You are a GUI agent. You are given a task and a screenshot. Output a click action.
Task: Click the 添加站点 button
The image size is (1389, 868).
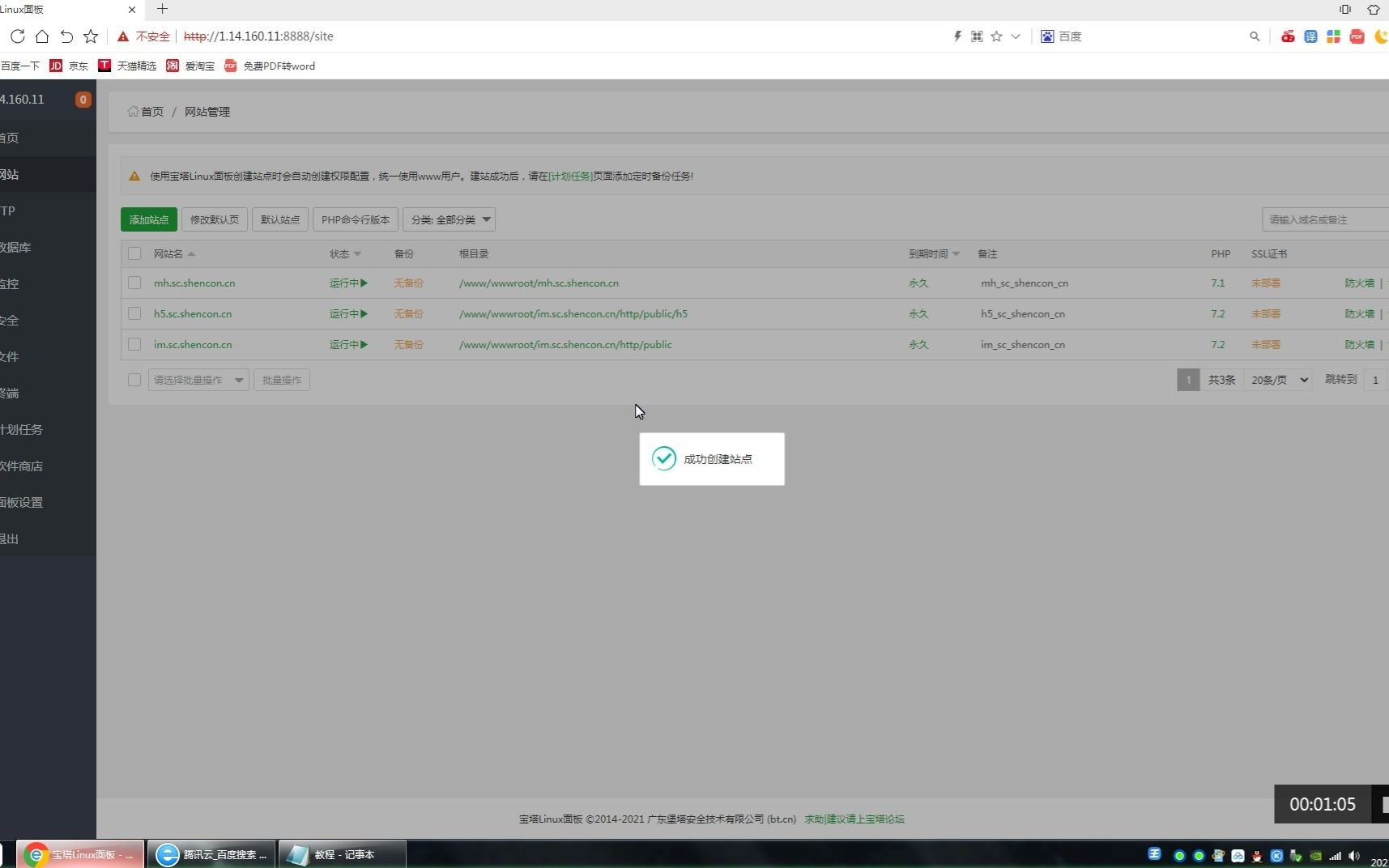click(x=149, y=219)
